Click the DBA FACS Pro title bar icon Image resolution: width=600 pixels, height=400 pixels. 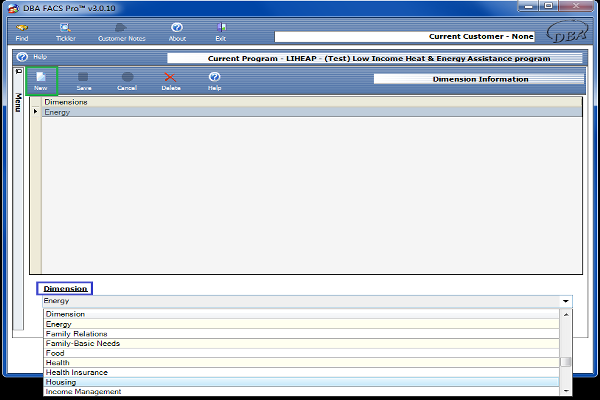click(x=14, y=8)
